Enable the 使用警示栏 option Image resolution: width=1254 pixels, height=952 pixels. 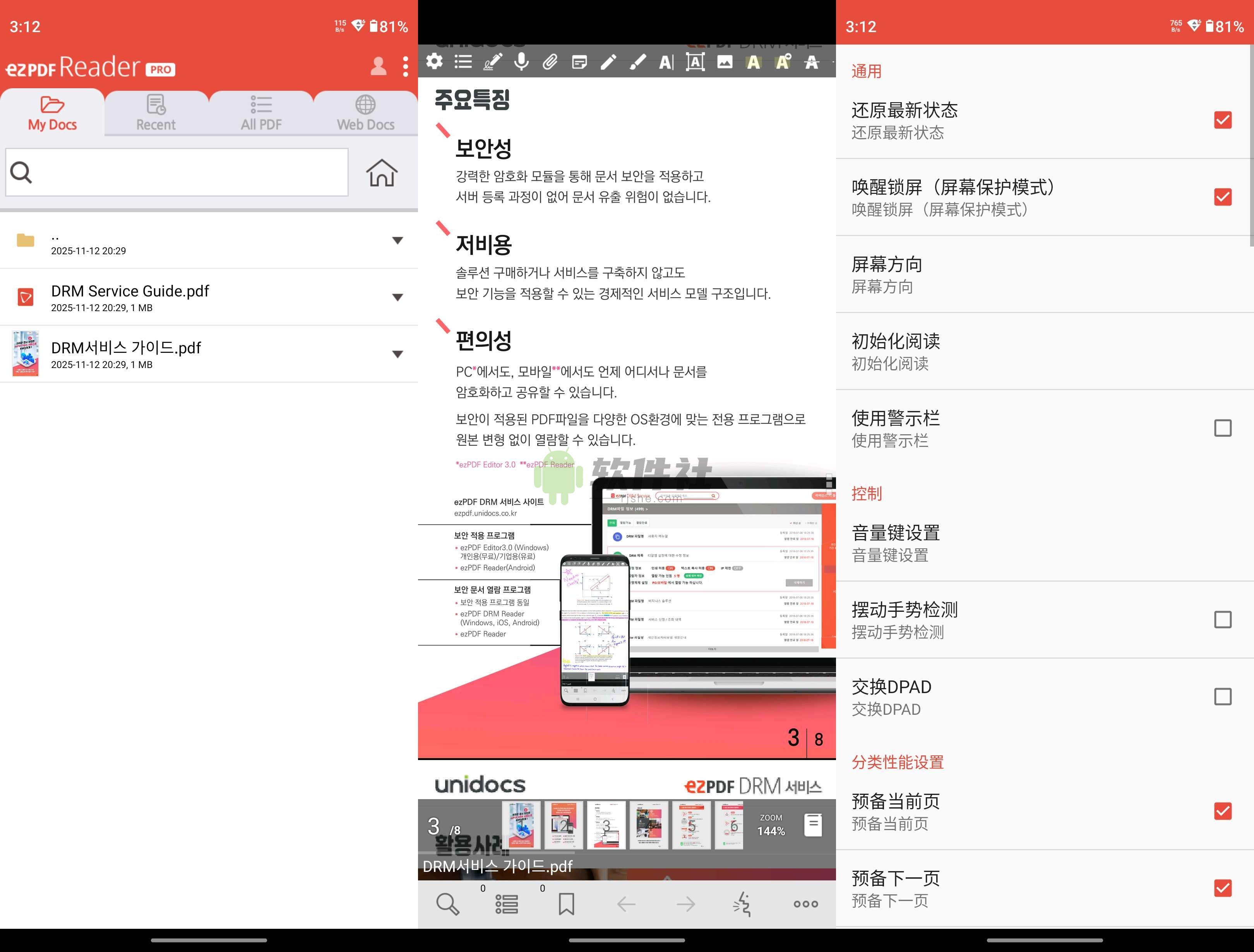(x=1222, y=428)
